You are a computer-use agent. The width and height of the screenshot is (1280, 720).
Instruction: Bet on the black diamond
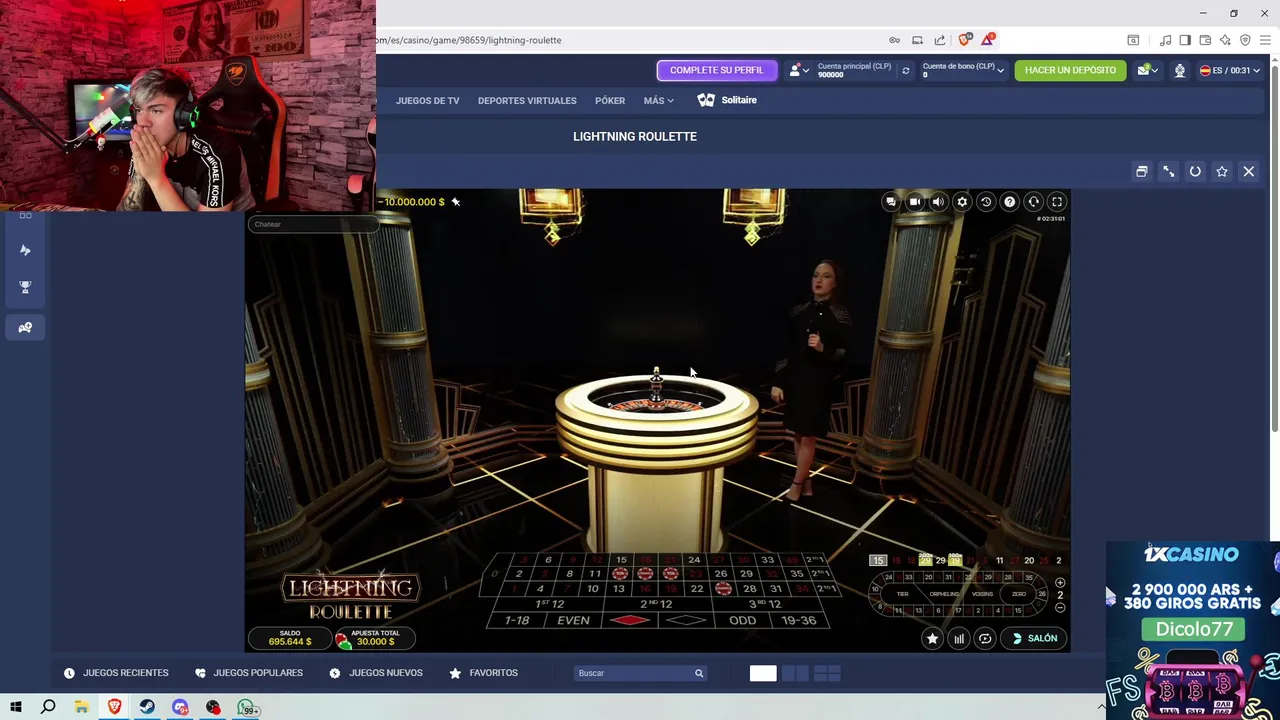(x=686, y=620)
